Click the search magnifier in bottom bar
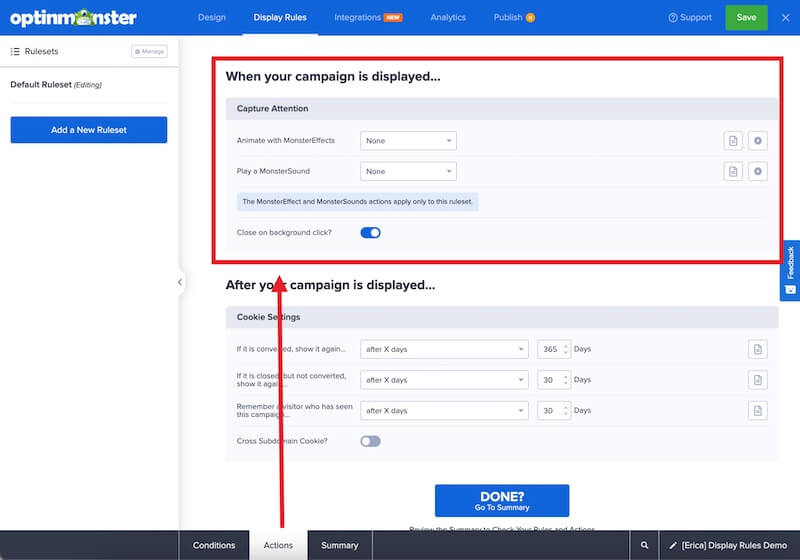Screen dimensions: 800x560 click(645, 545)
